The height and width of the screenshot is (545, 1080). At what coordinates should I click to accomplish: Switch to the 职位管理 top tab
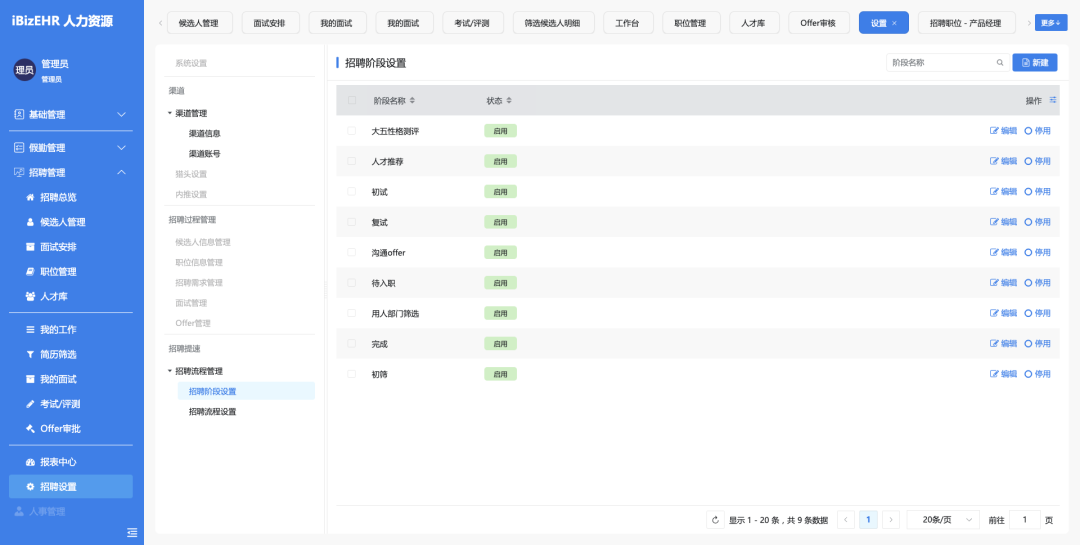click(x=690, y=23)
